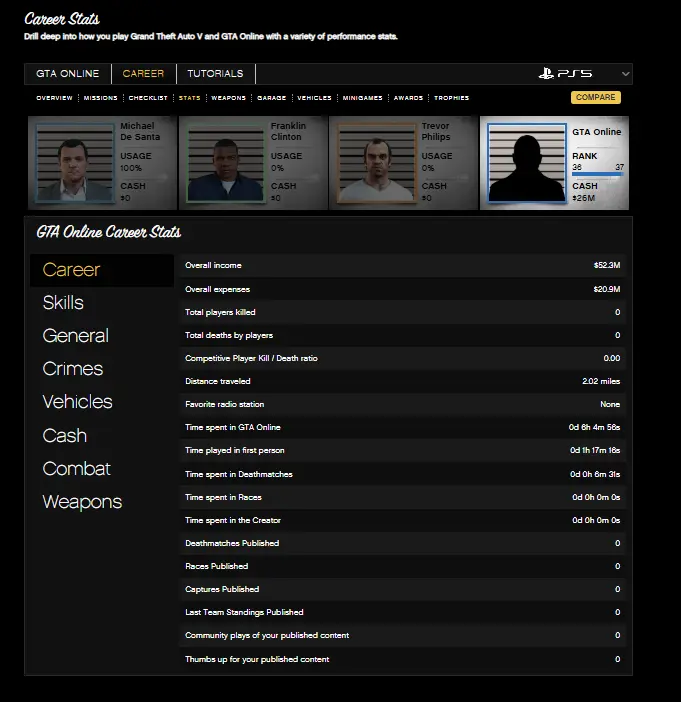
Task: Select the CAREER tab
Action: [x=143, y=74]
